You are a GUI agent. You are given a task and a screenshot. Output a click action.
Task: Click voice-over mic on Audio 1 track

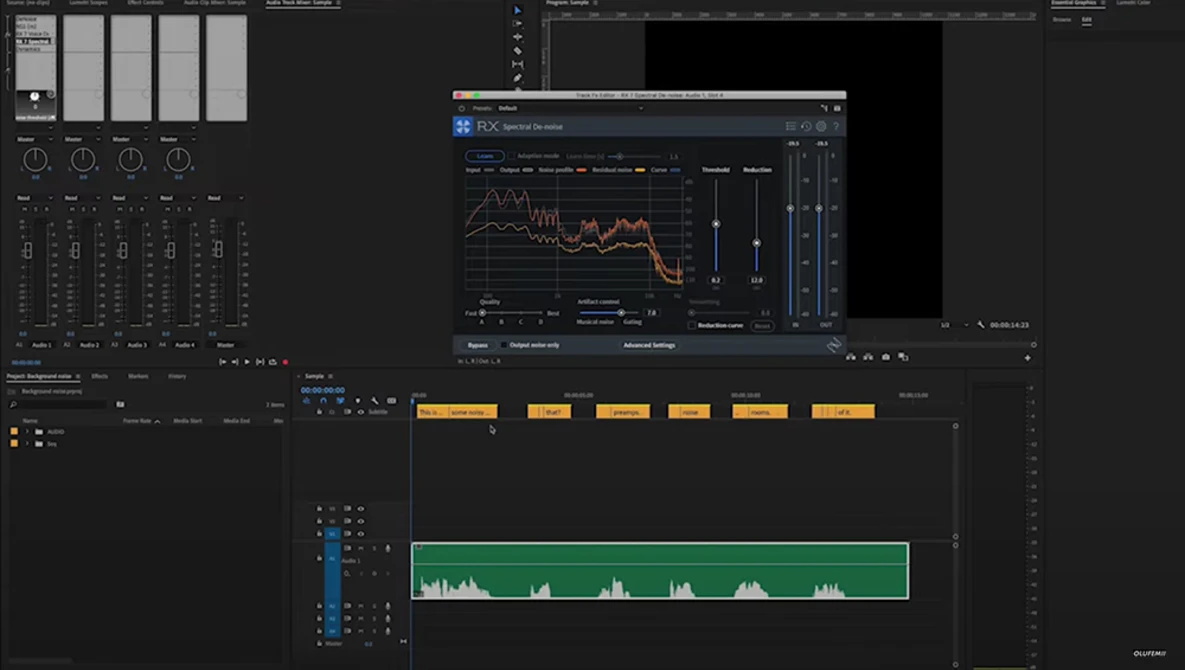[388, 548]
